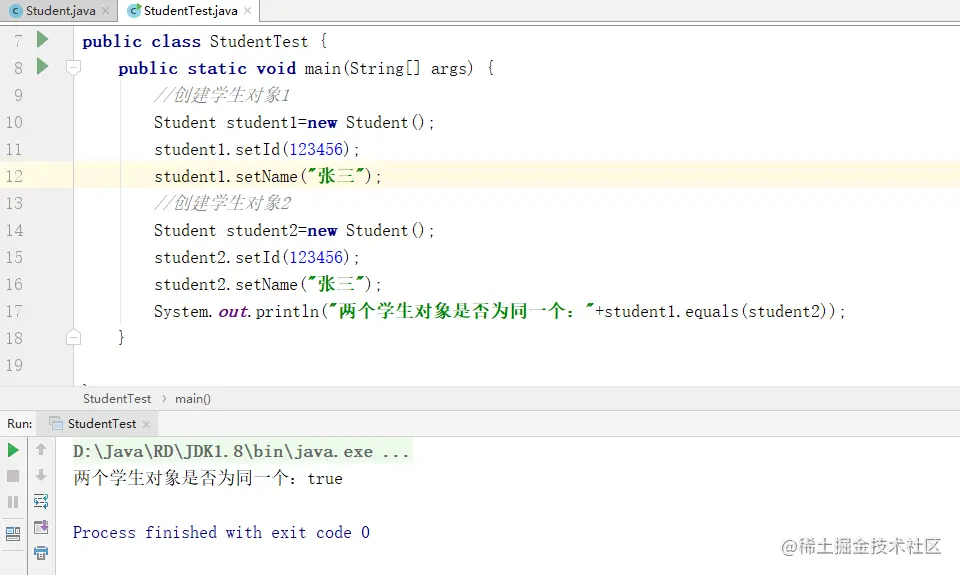Image resolution: width=960 pixels, height=575 pixels.
Task: Click student2.setName on line 16
Action: tap(268, 284)
